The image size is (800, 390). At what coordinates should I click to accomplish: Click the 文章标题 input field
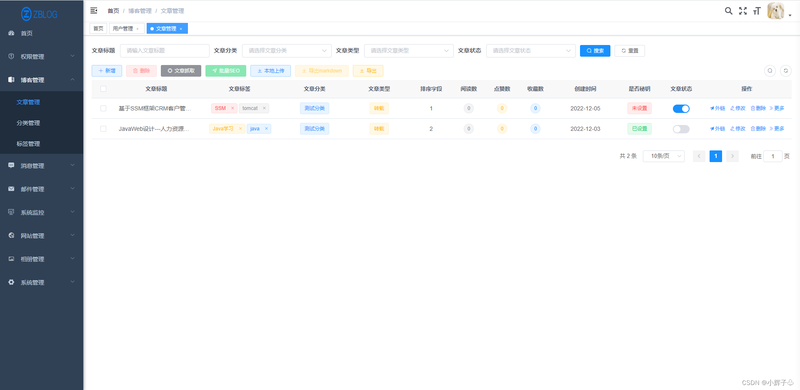[165, 51]
